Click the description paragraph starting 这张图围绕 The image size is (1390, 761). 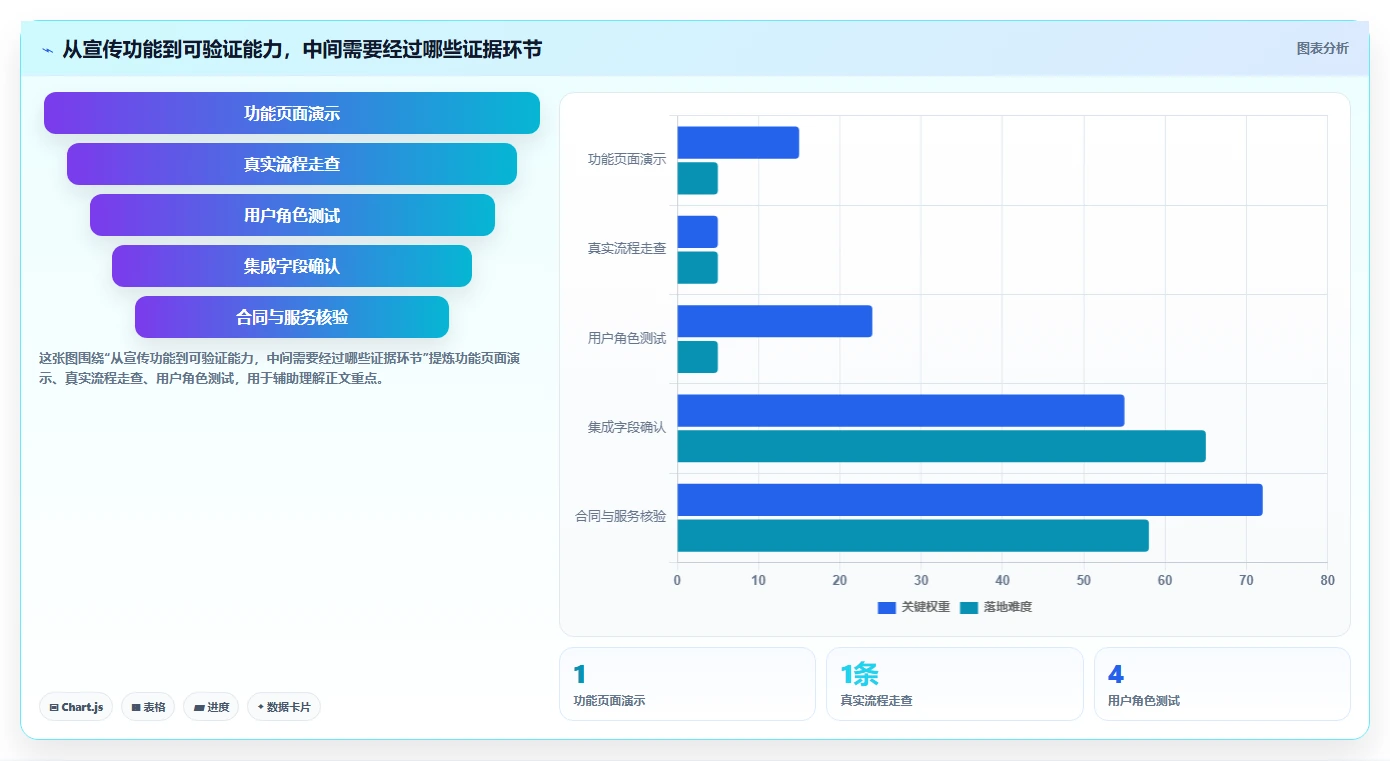click(x=279, y=368)
